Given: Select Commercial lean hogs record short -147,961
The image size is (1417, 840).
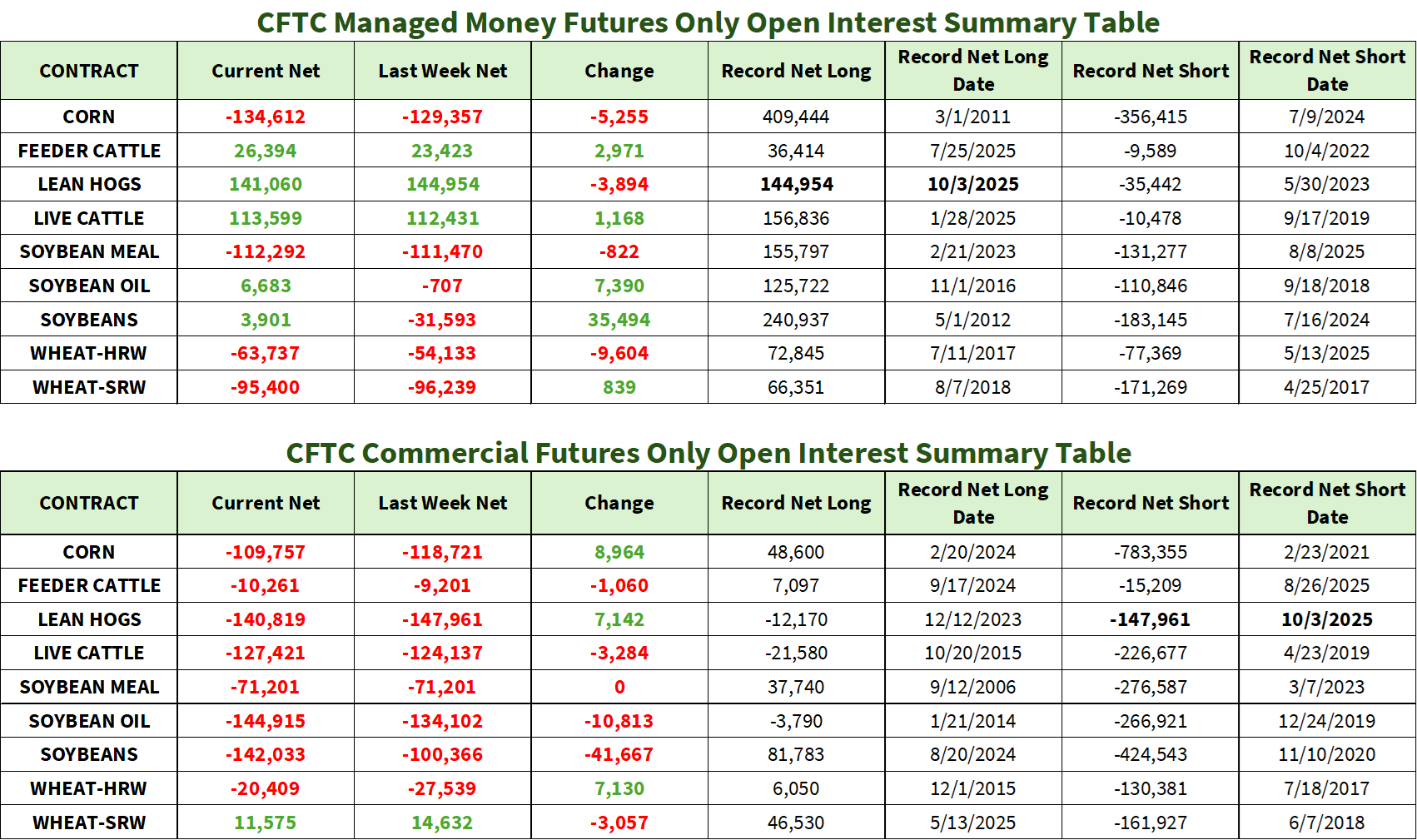Looking at the screenshot, I should click(x=1150, y=619).
